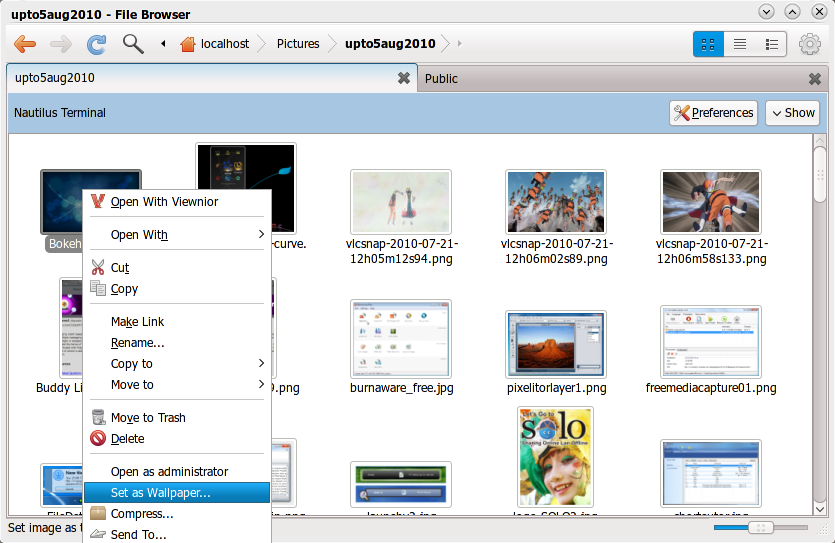835x543 pixels.
Task: Click the Copy documents icon
Action: click(x=98, y=288)
